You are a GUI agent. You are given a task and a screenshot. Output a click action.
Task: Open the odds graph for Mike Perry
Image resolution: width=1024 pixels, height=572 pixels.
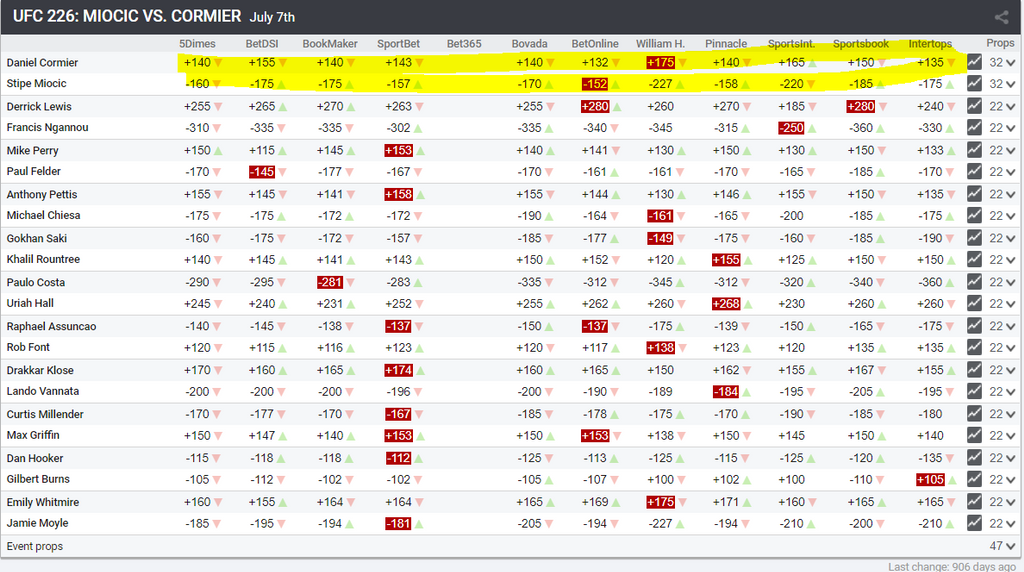[974, 150]
